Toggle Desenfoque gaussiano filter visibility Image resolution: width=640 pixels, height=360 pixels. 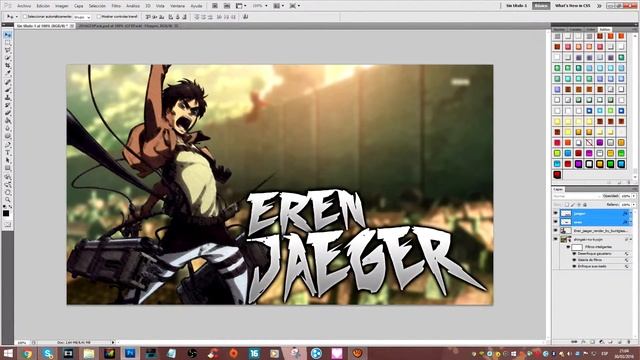click(574, 253)
